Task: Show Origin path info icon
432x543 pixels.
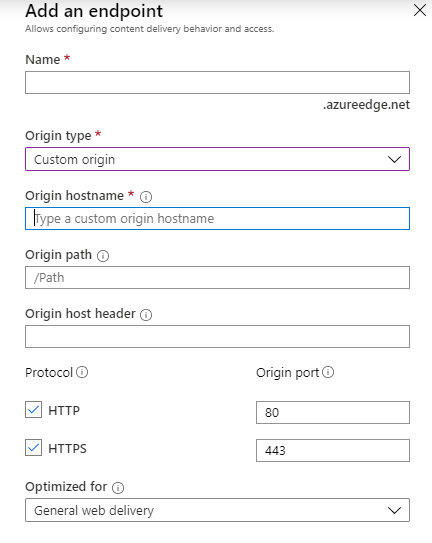Action: 103,256
